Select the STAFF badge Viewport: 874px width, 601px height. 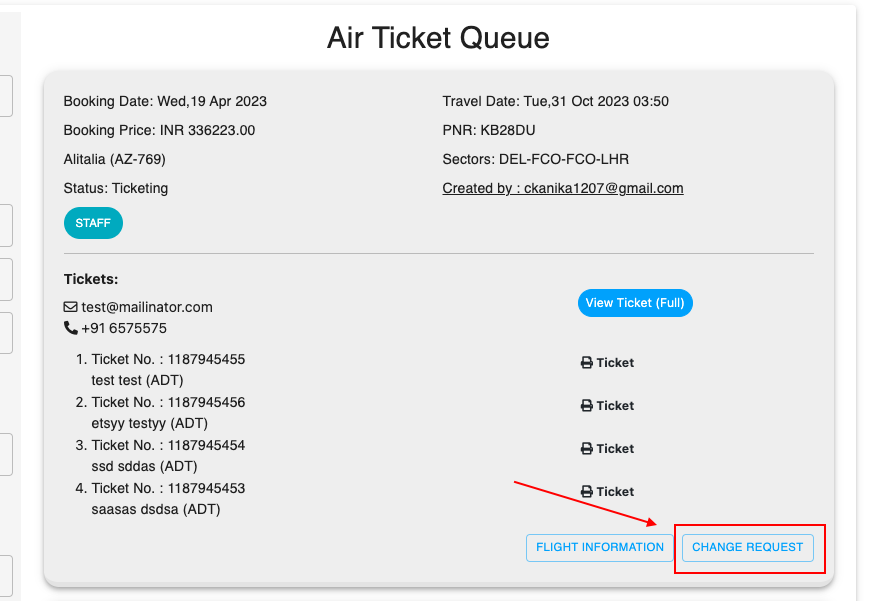click(x=93, y=223)
